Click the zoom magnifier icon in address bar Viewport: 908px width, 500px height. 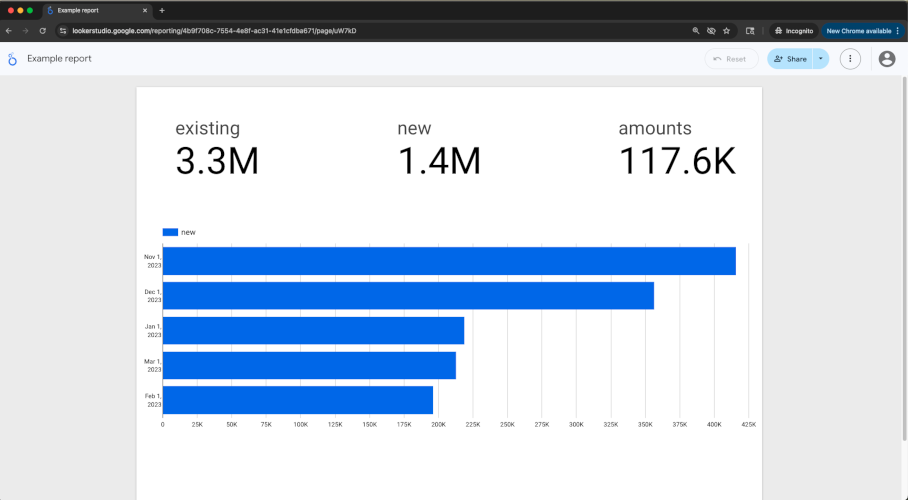(696, 31)
